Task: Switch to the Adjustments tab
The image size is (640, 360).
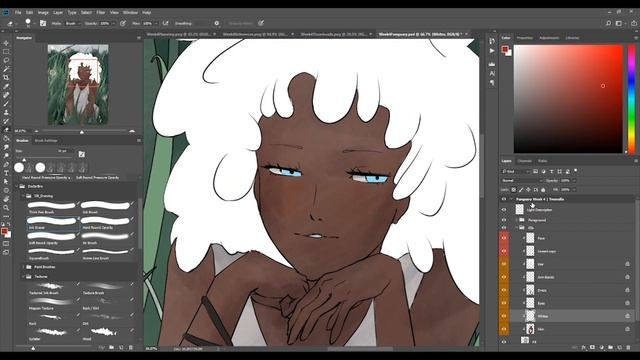Action: (x=549, y=38)
